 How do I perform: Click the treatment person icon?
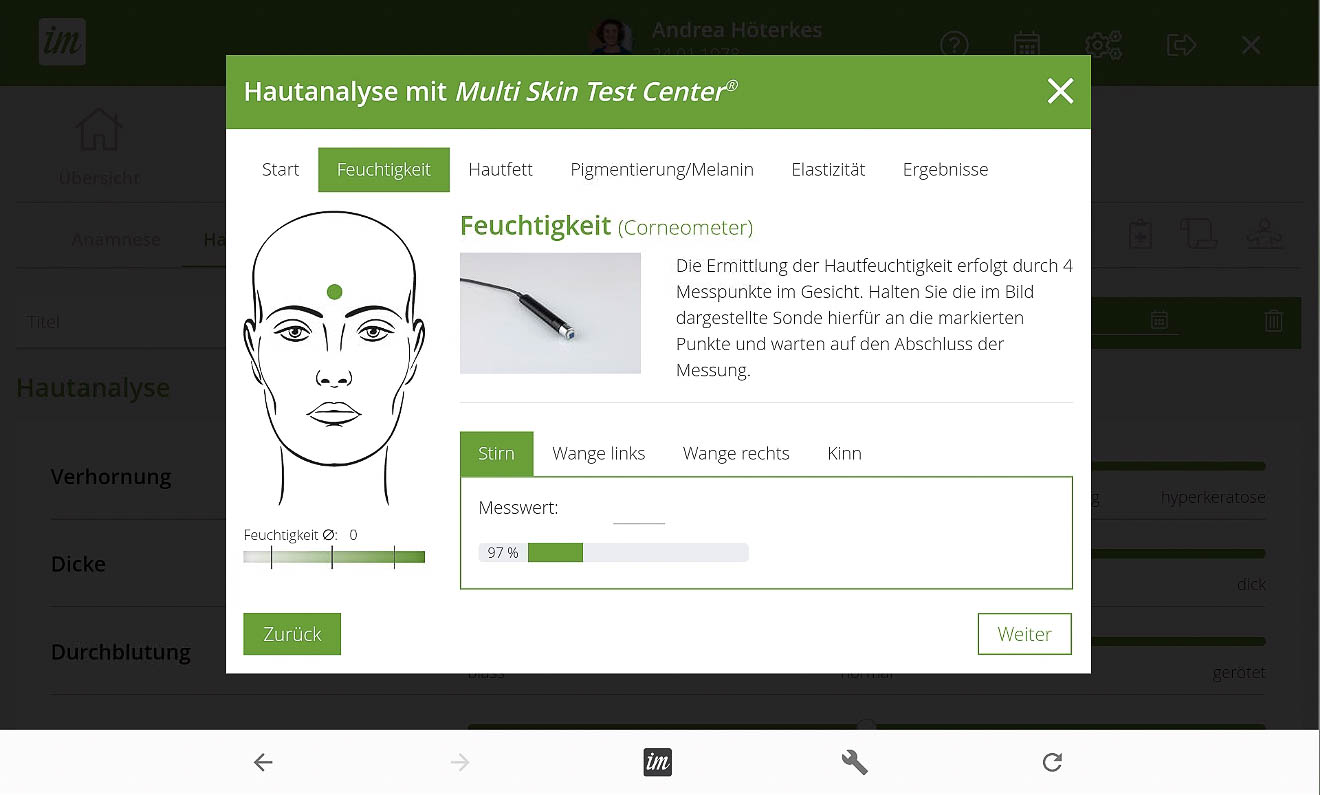coord(1265,234)
